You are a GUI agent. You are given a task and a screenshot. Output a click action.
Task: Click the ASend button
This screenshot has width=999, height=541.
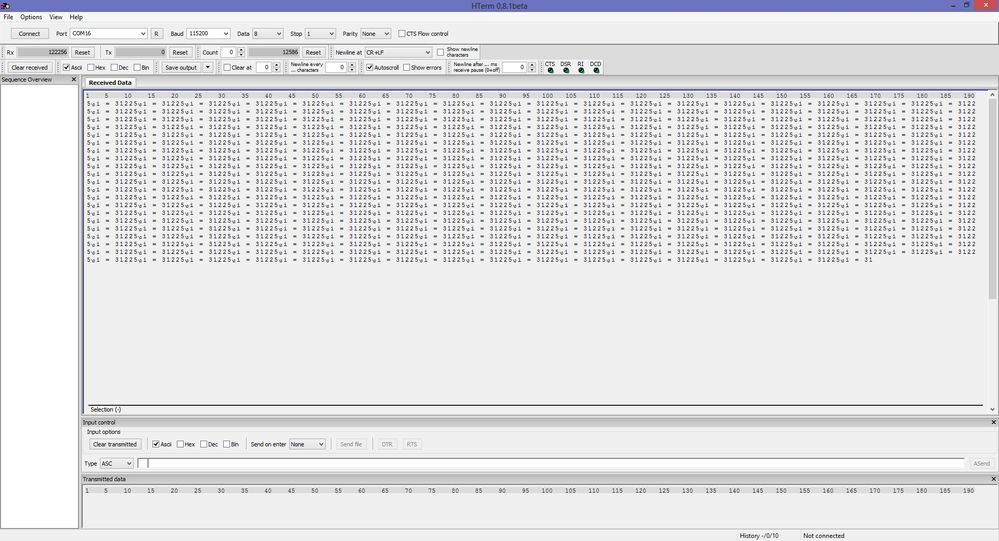[x=982, y=463]
